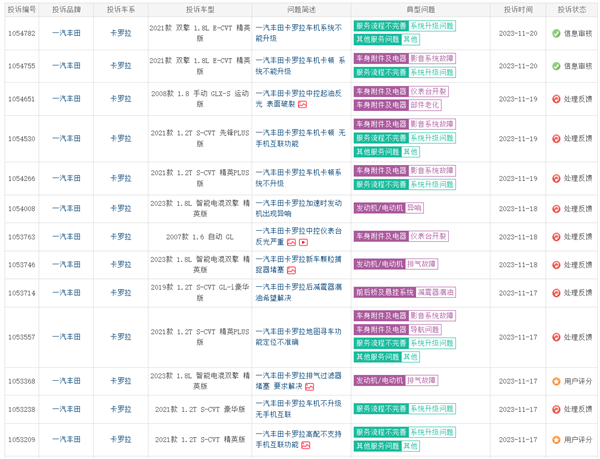Click the image icon in complaint 1053209's description
Image resolution: width=600 pixels, height=459 pixels.
304,444
